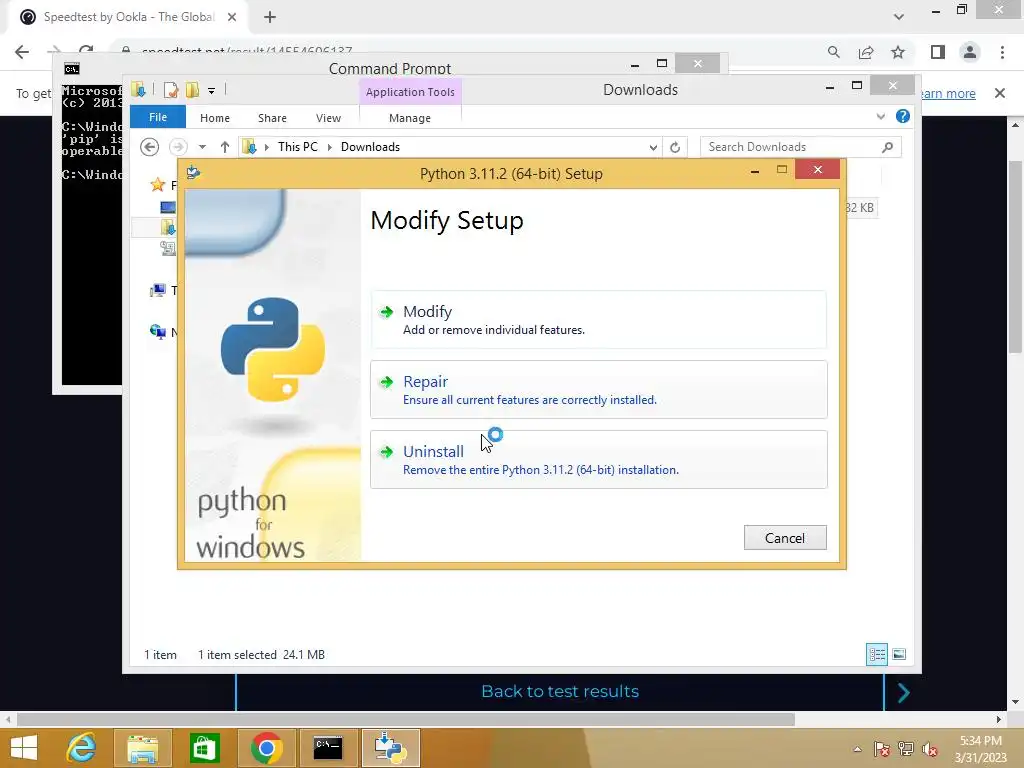Click the browser vertical scrollbar
Screen dimensions: 1024x768
click(1015, 256)
